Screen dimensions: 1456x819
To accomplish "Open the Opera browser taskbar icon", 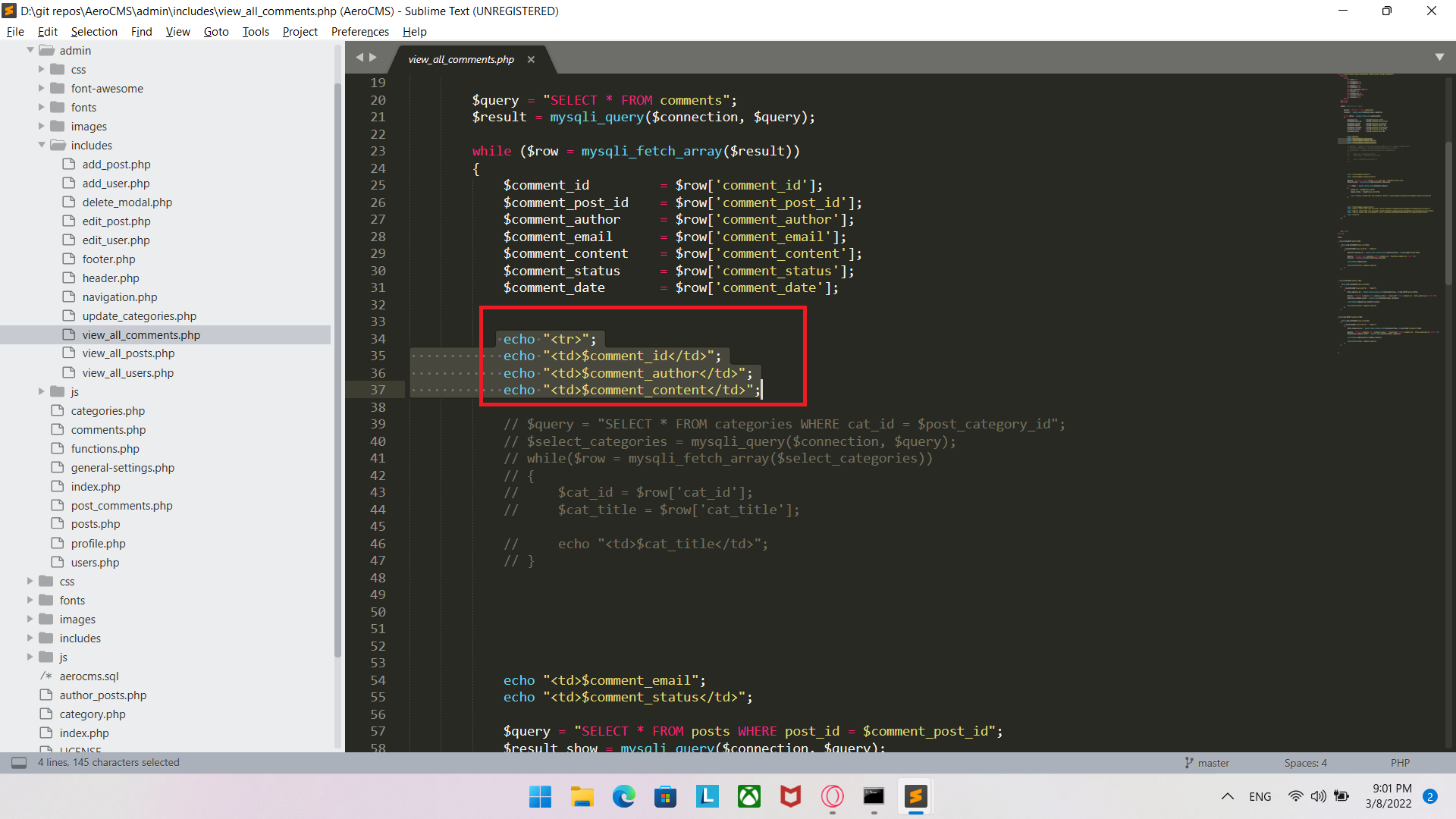I will click(x=832, y=796).
